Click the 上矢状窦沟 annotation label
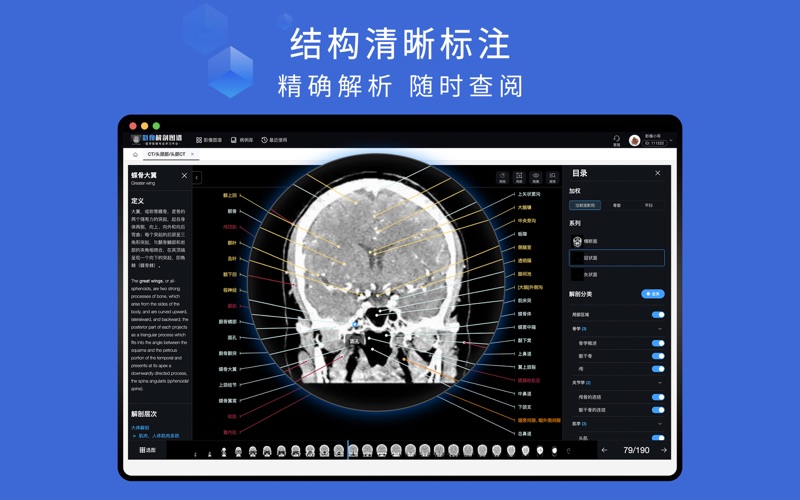 coord(529,194)
